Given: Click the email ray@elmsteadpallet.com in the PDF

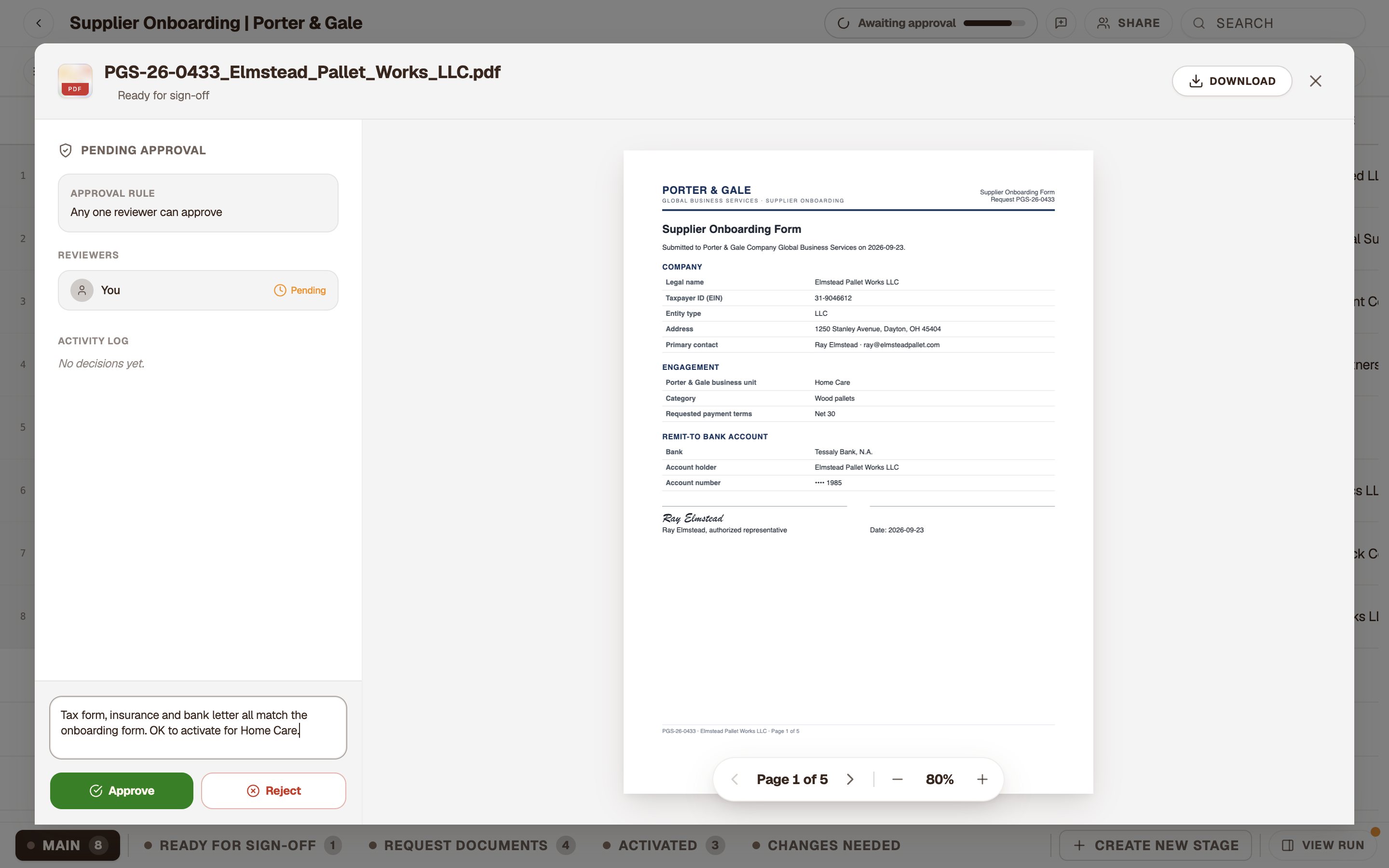Looking at the screenshot, I should click(x=901, y=344).
